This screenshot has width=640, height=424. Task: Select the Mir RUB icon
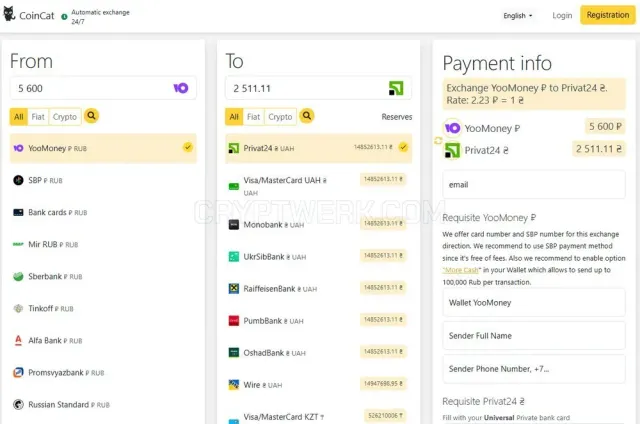[18, 244]
